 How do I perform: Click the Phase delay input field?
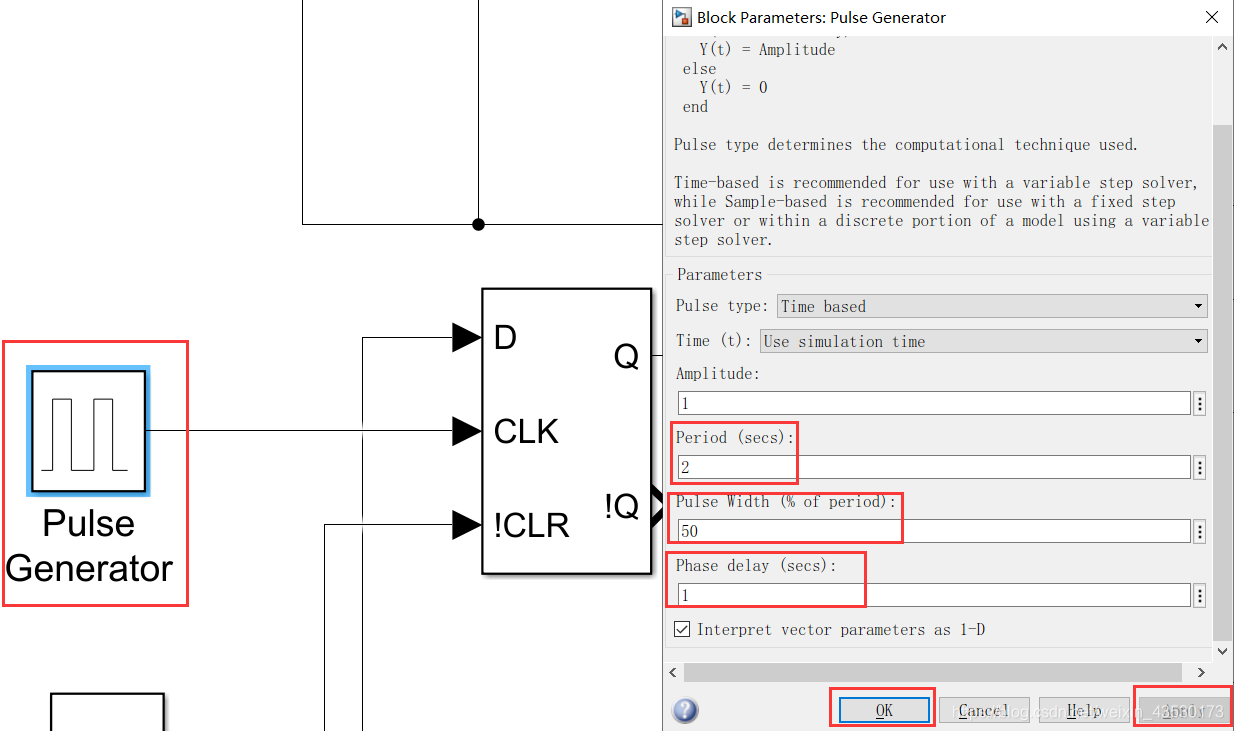coord(933,595)
